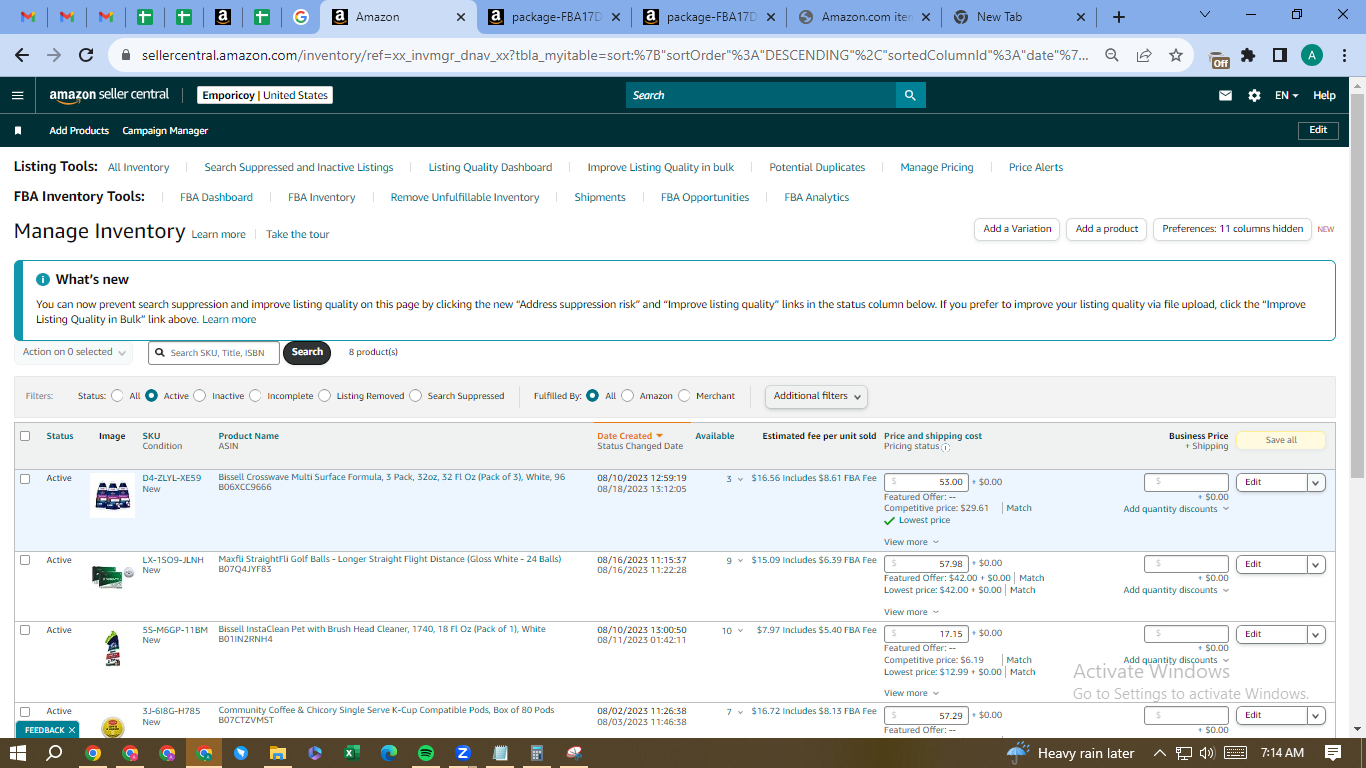The height and width of the screenshot is (768, 1366).
Task: Click the Pricing status info icon
Action: 946,447
